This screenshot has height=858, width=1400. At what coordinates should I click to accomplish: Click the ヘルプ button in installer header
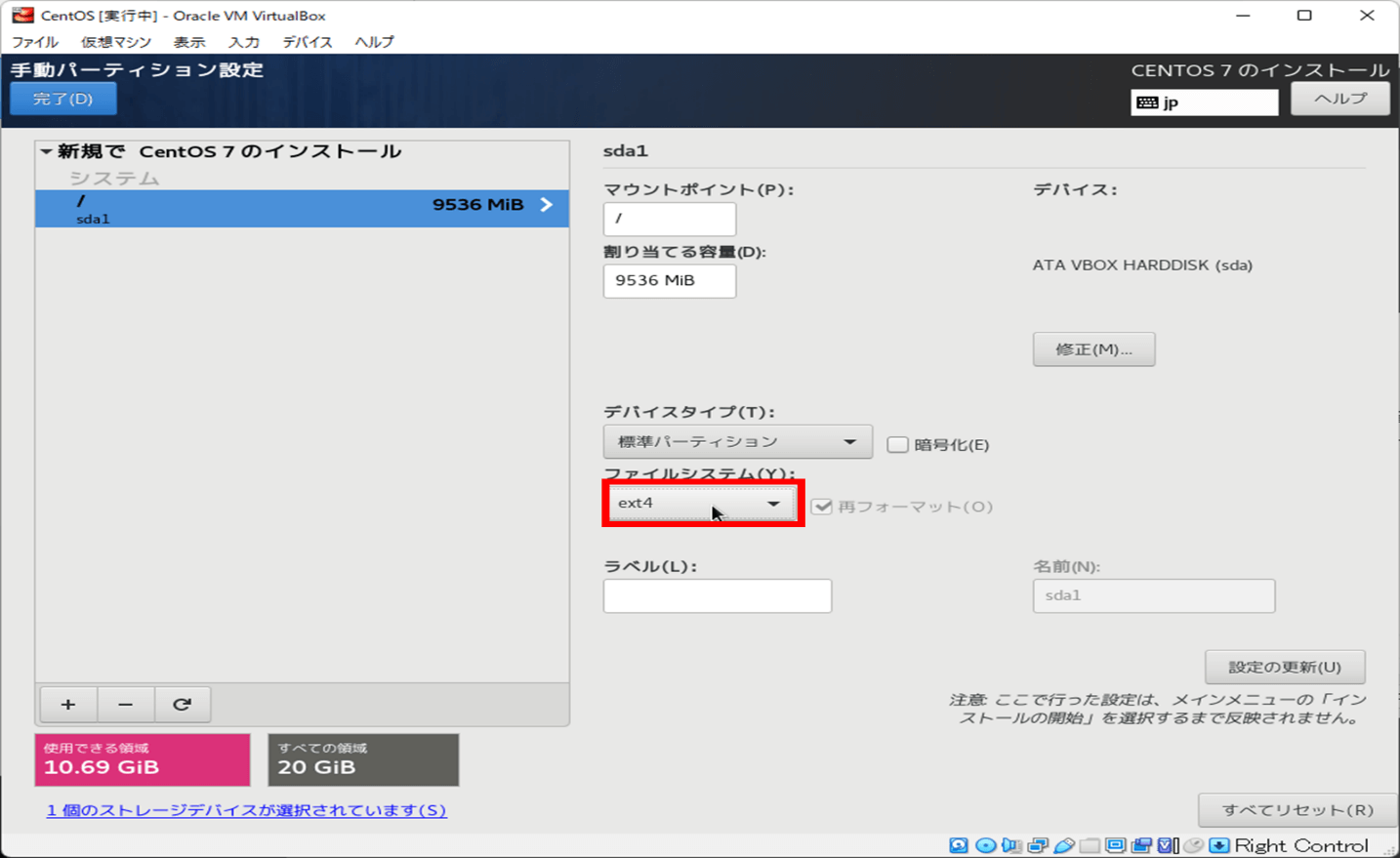coord(1340,99)
